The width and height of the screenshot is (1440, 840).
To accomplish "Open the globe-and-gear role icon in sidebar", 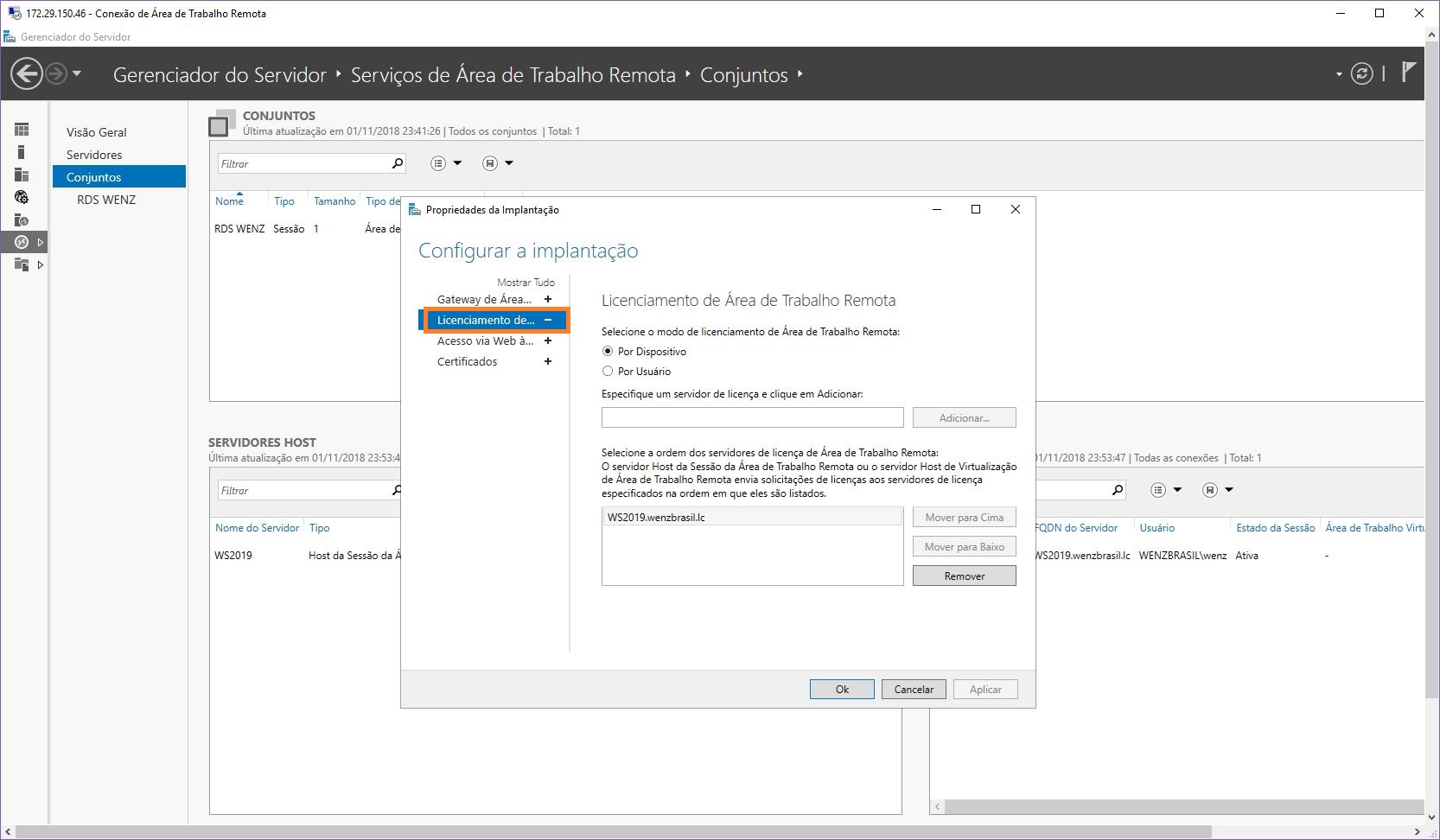I will tap(22, 197).
